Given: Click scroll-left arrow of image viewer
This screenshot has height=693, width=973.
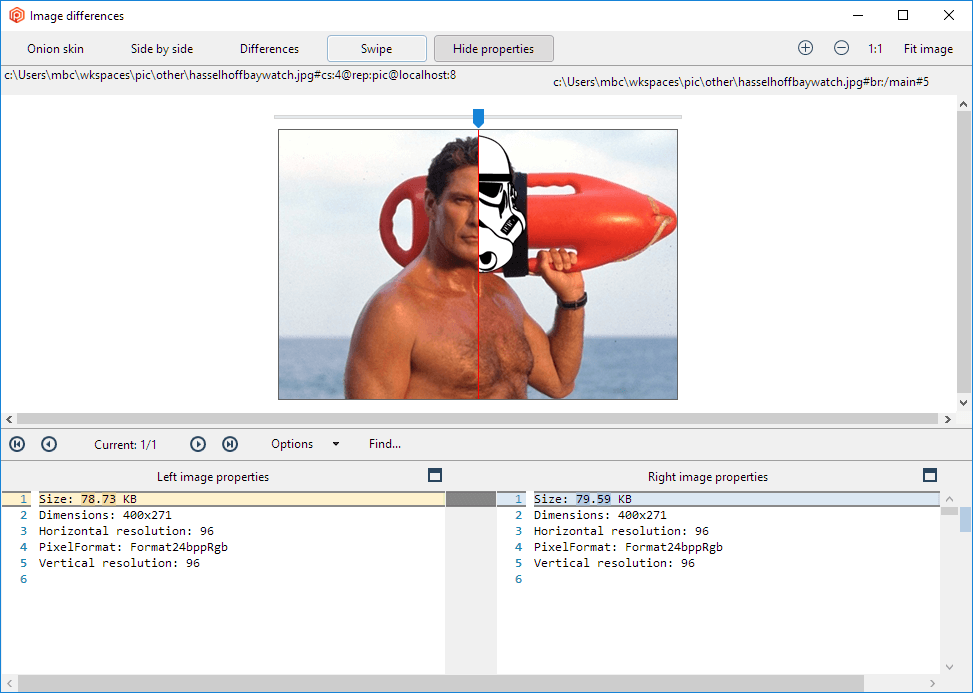Looking at the screenshot, I should pyautogui.click(x=9, y=419).
